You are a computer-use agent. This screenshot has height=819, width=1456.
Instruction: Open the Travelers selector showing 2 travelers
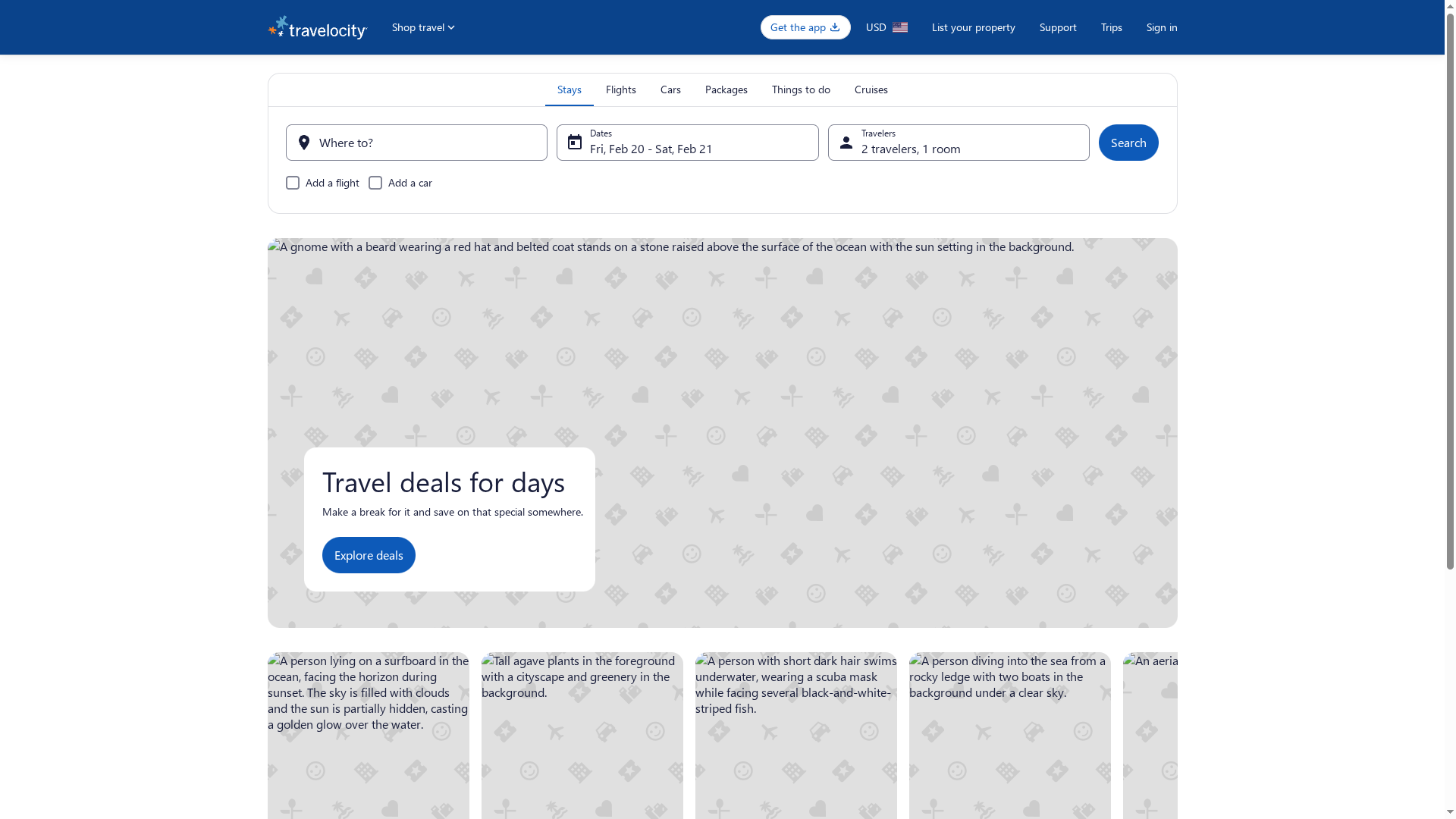pyautogui.click(x=959, y=143)
